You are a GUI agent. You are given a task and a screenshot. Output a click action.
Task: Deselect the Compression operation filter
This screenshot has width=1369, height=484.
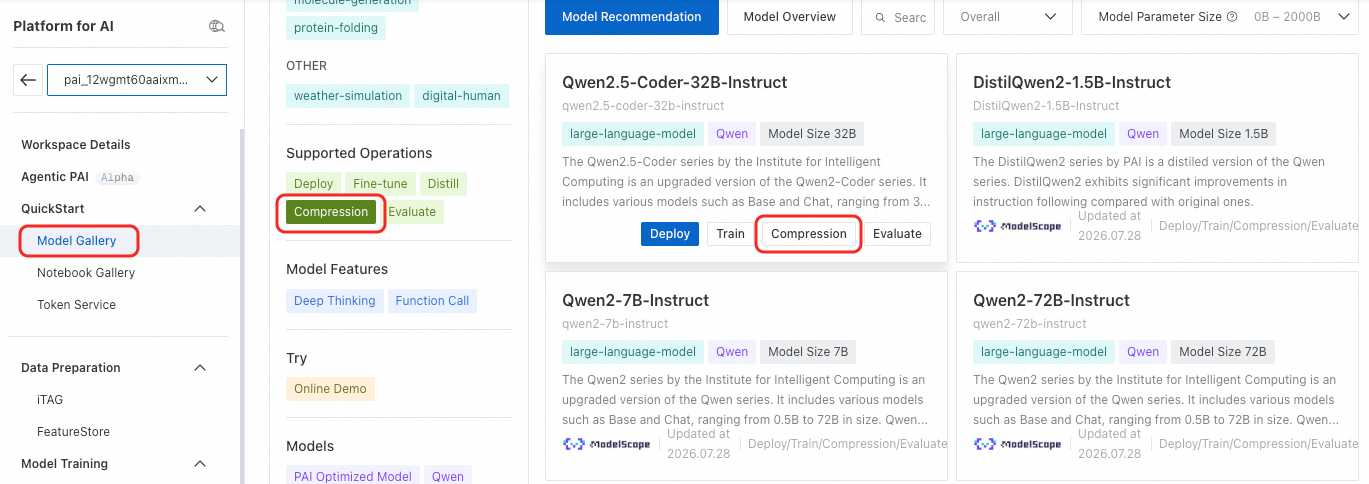331,212
